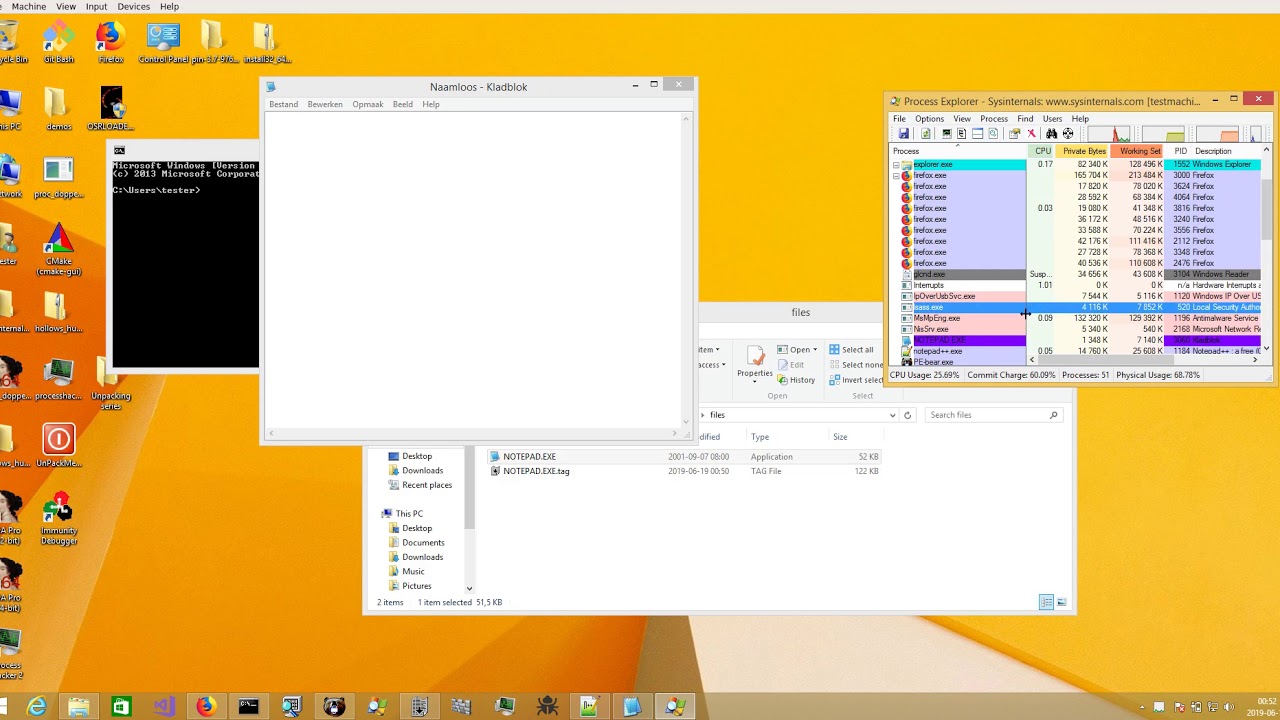Click the Git Bash desktop icon
Screen dimensions: 1280x720
tap(58, 42)
